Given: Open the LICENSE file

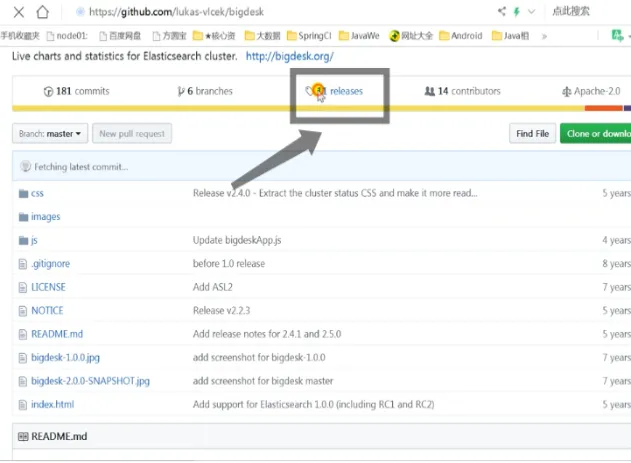Looking at the screenshot, I should (48, 287).
